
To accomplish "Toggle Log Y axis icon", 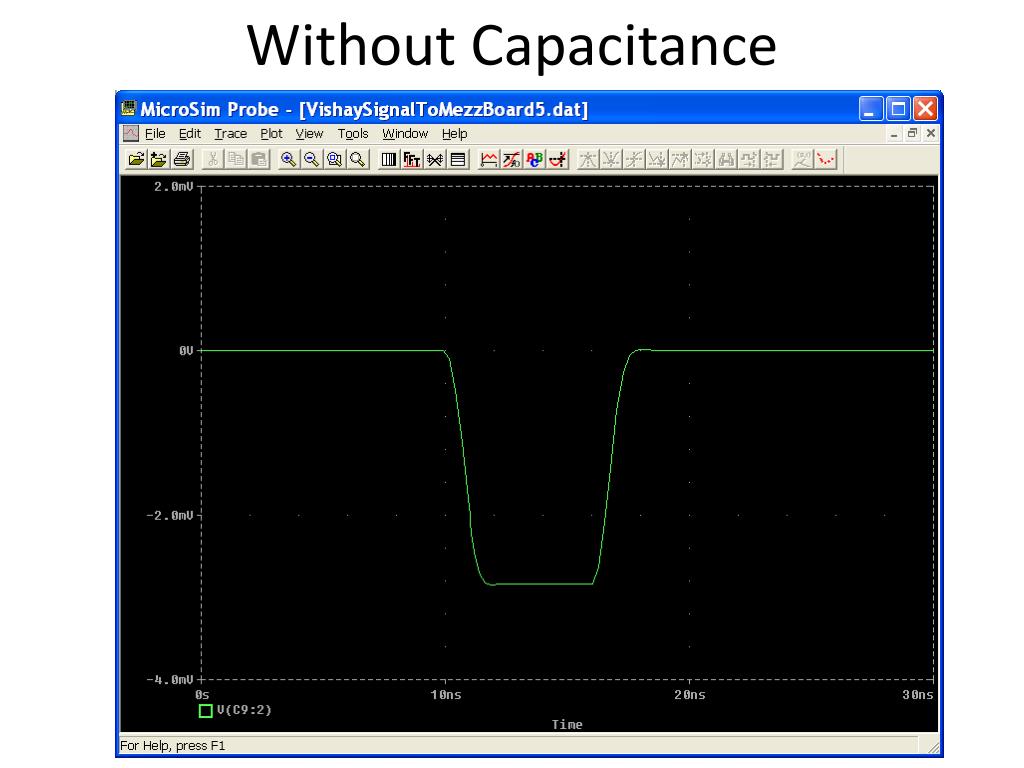I will click(458, 159).
